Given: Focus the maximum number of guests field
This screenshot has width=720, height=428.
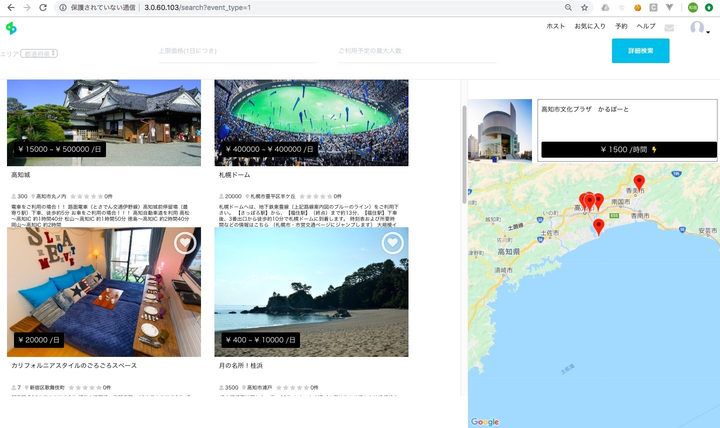Looking at the screenshot, I should (417, 51).
